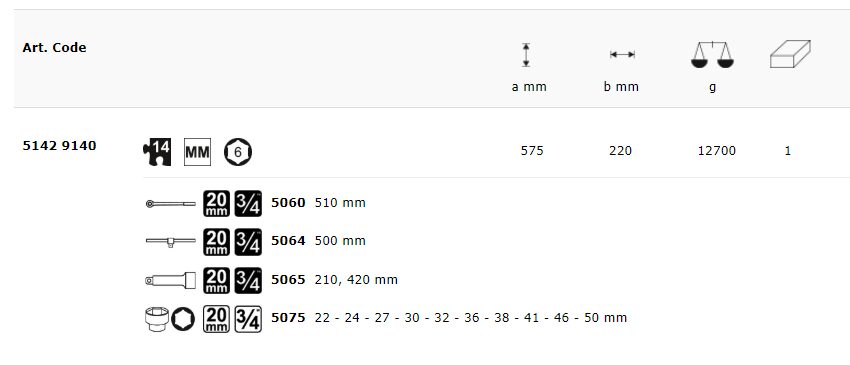850x365 pixels.
Task: Click the 14-piece puzzle icon
Action: (x=157, y=152)
